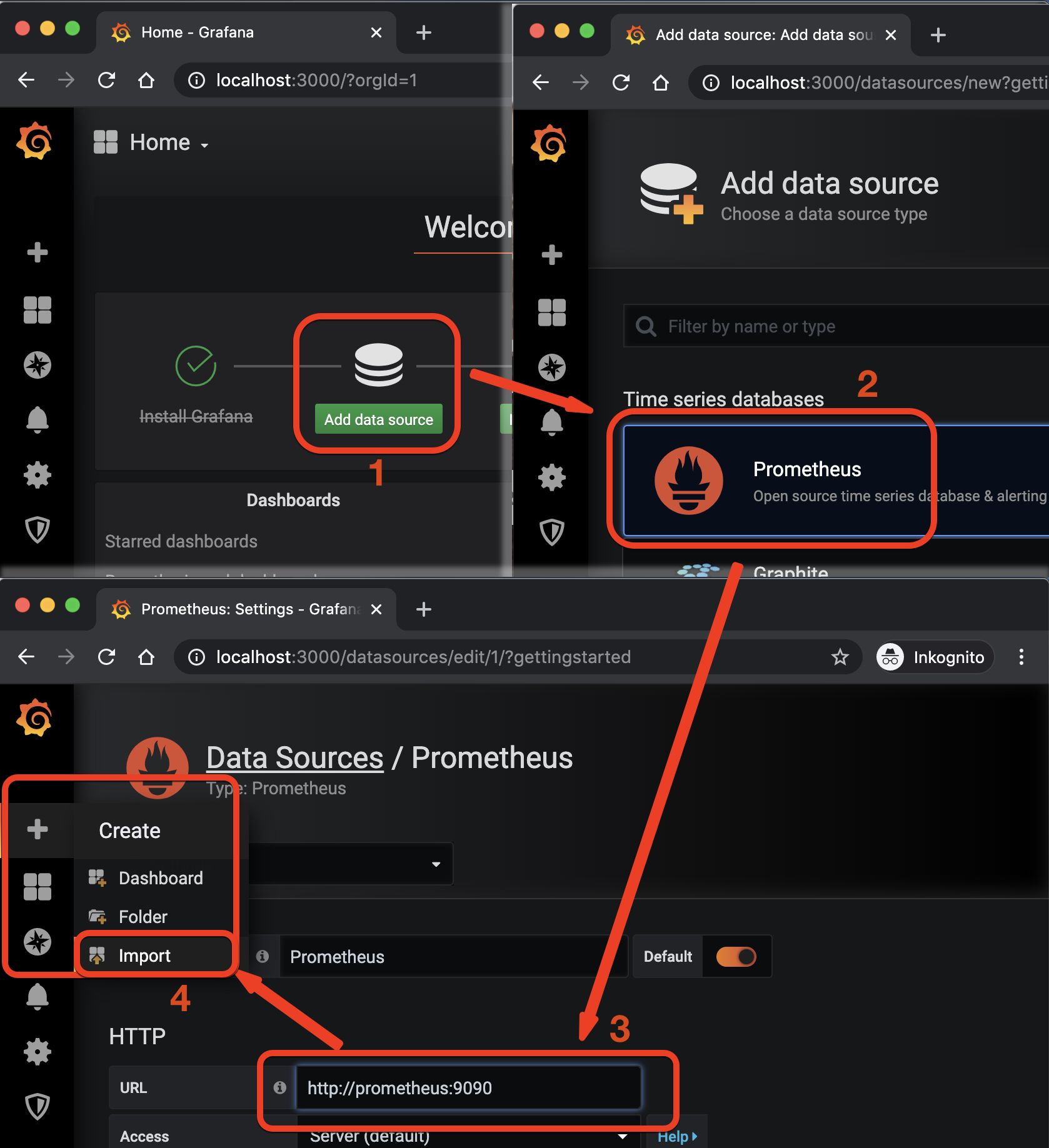Click URL field with http://prometheus:9090
This screenshot has height=1148, width=1049.
click(x=468, y=1087)
